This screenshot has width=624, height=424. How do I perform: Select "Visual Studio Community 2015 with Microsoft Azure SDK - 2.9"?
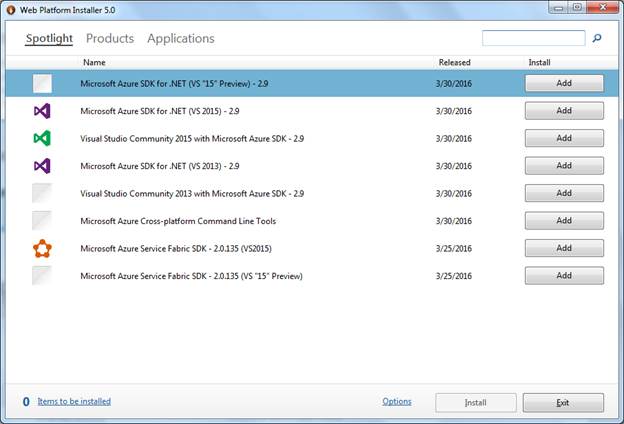(x=192, y=139)
